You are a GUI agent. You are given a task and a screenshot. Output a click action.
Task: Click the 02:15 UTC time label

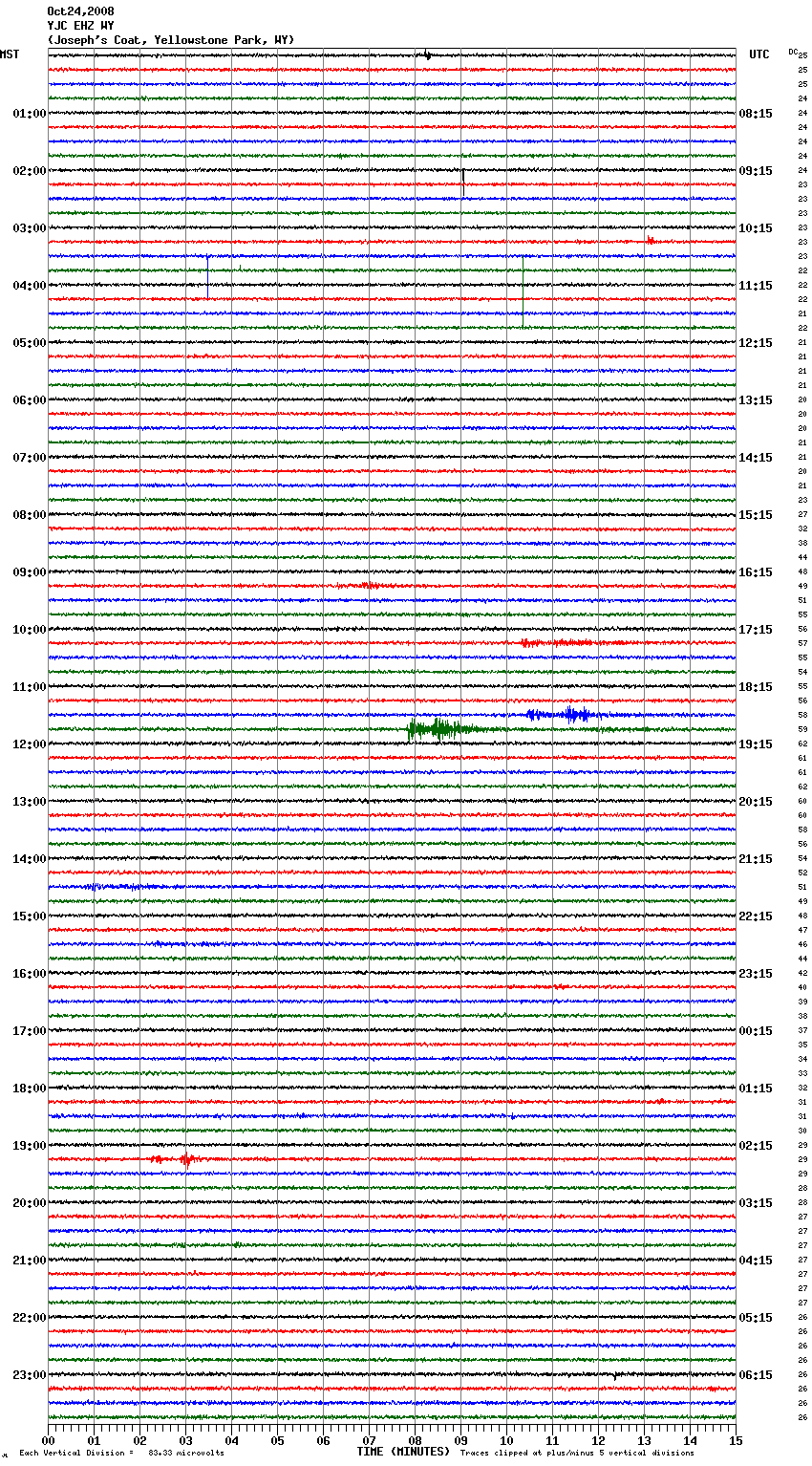pyautogui.click(x=756, y=1146)
